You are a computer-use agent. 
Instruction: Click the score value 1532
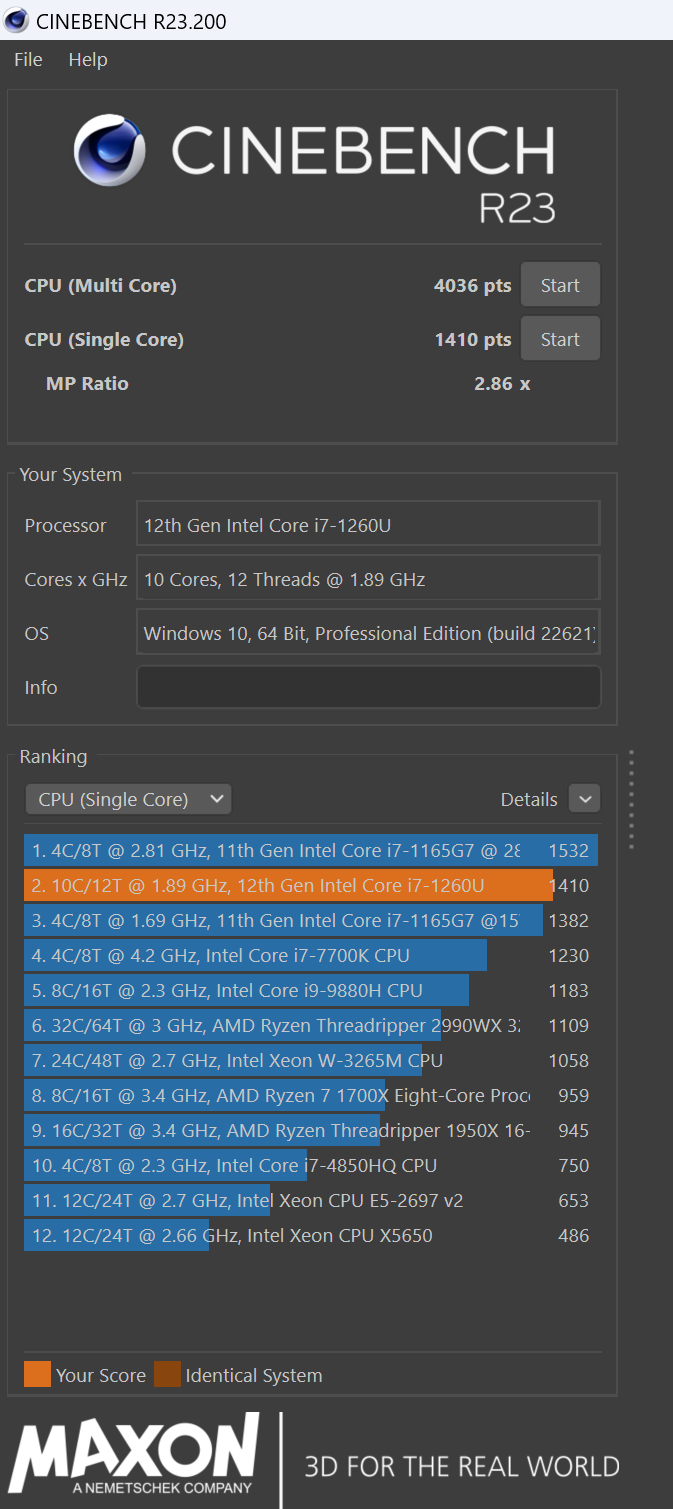pos(569,850)
